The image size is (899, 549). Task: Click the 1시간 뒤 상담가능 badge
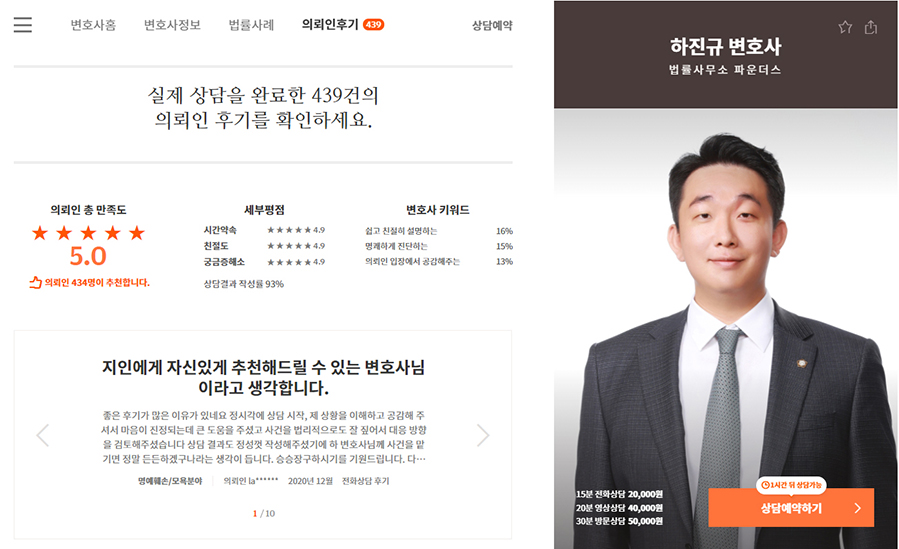[791, 485]
